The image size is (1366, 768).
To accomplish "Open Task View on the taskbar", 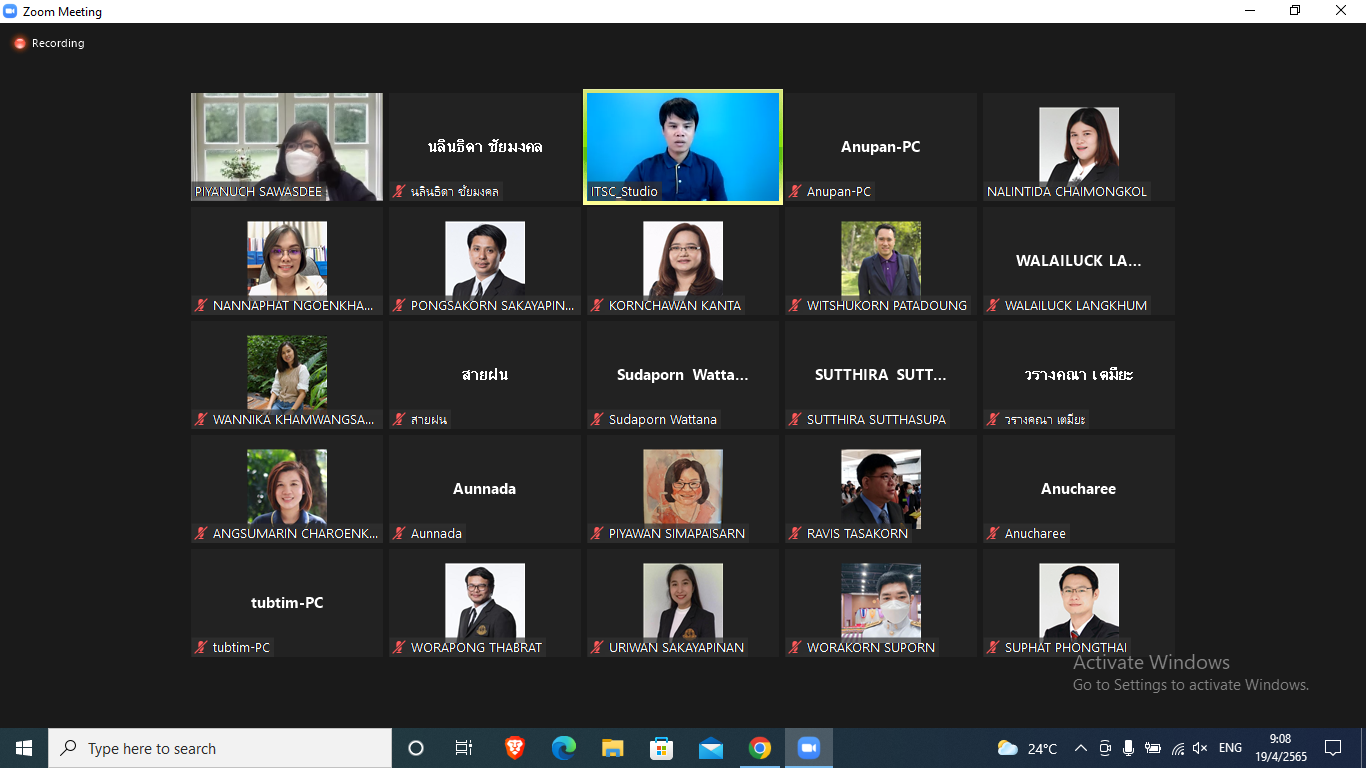I will pos(464,748).
